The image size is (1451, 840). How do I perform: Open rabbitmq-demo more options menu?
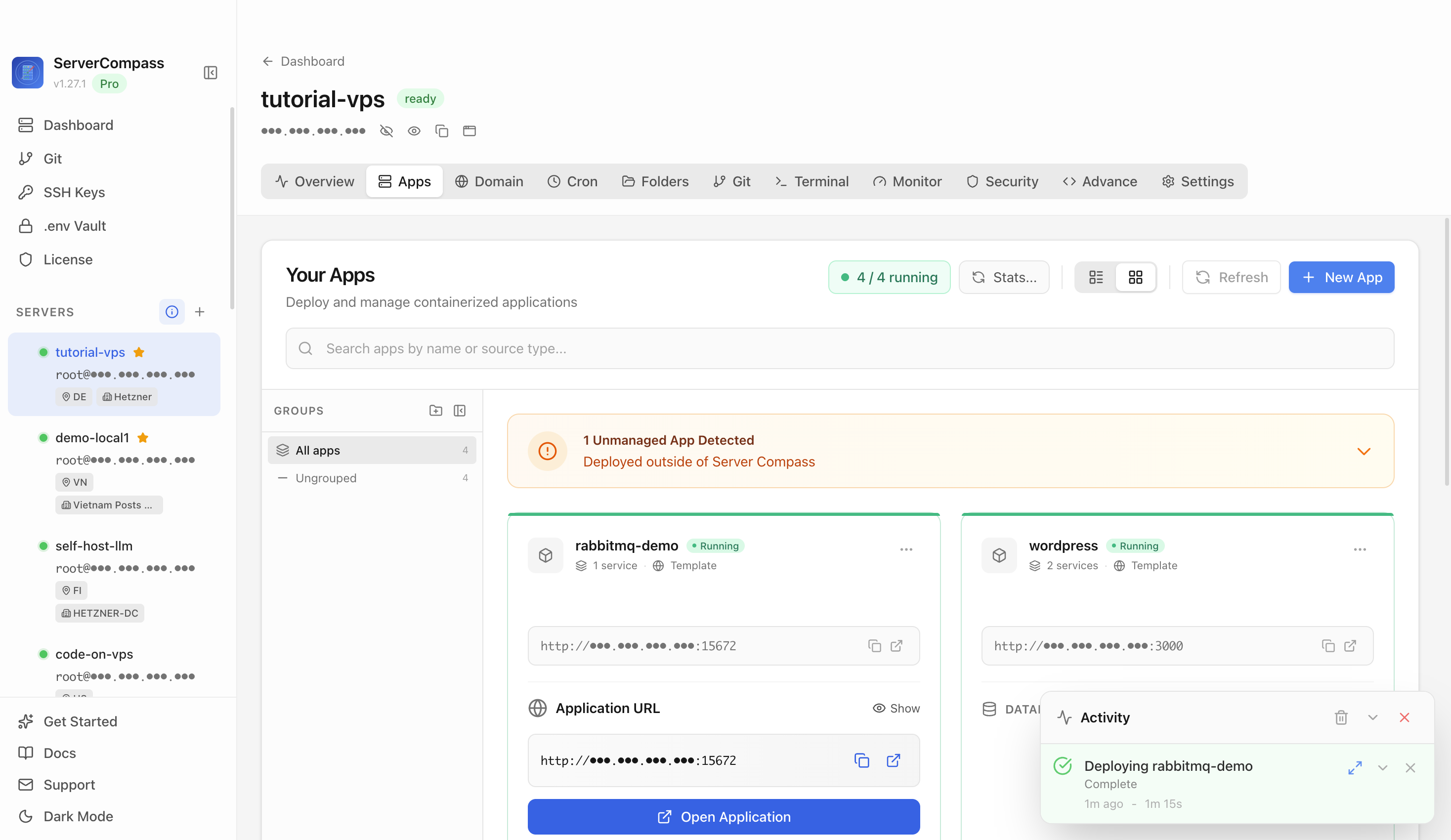tap(906, 549)
